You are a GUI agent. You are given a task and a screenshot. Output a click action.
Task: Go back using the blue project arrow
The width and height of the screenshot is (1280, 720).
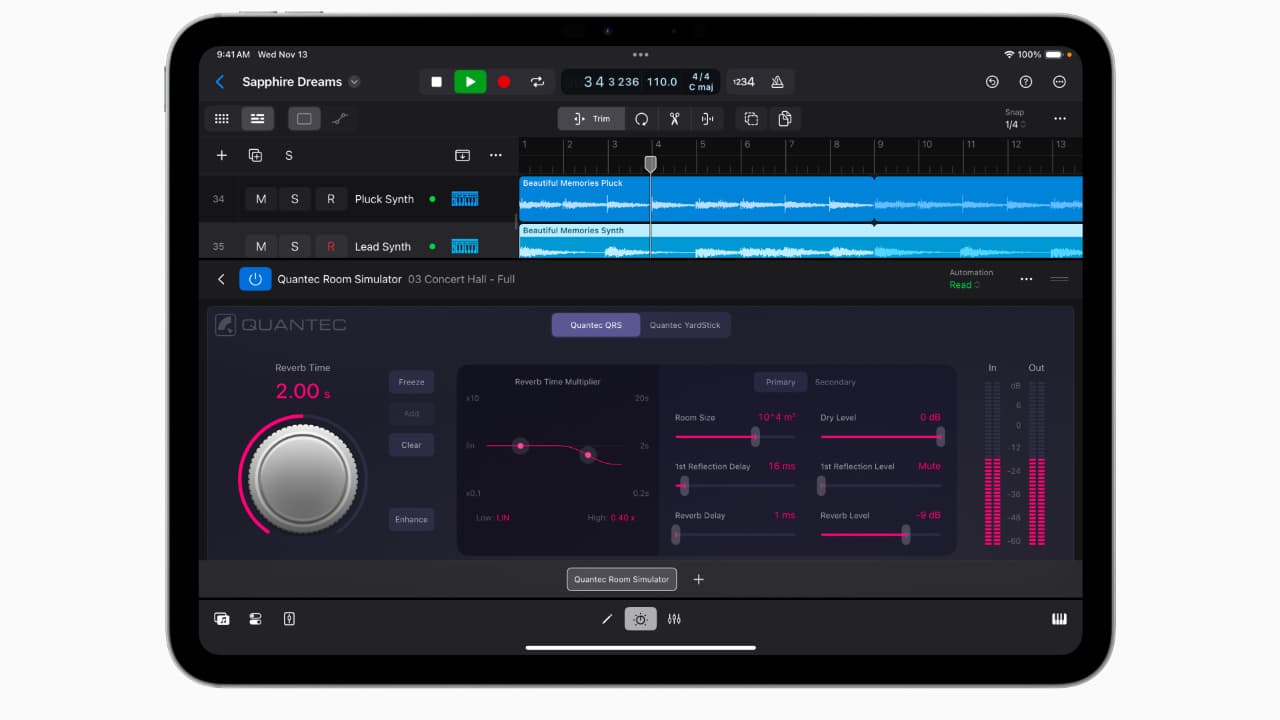pos(220,82)
